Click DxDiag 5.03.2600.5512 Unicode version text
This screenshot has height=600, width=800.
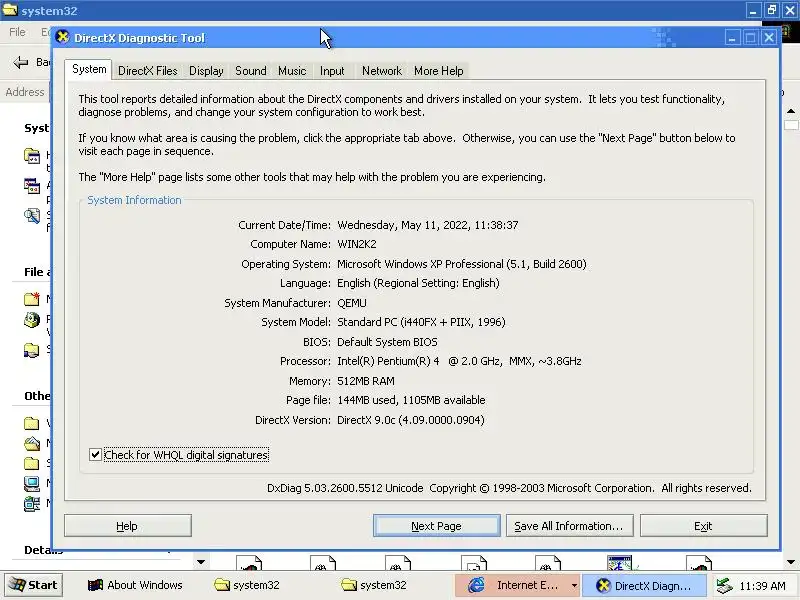(x=345, y=488)
